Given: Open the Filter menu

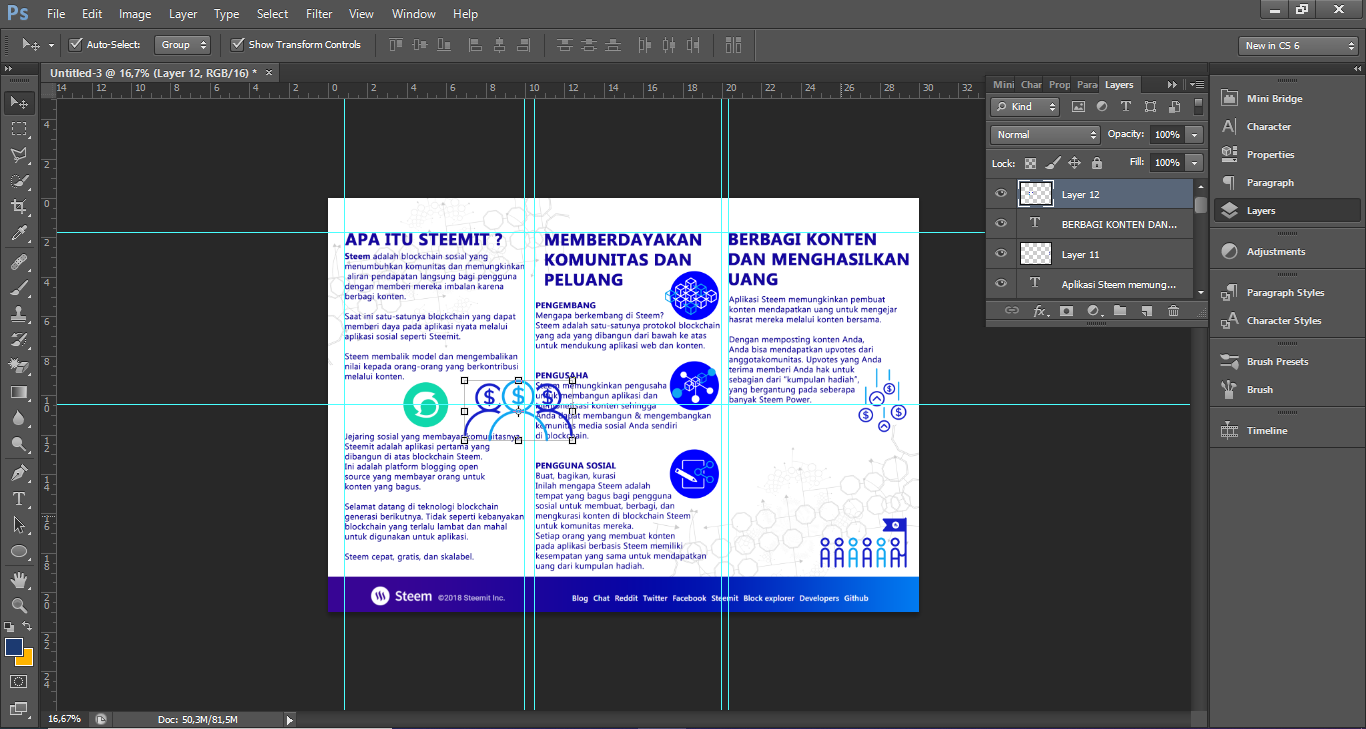Looking at the screenshot, I should click(x=319, y=14).
